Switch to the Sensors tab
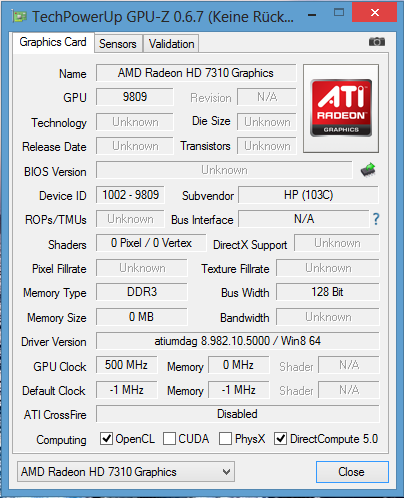Viewport: 404px width, 498px height. point(118,44)
